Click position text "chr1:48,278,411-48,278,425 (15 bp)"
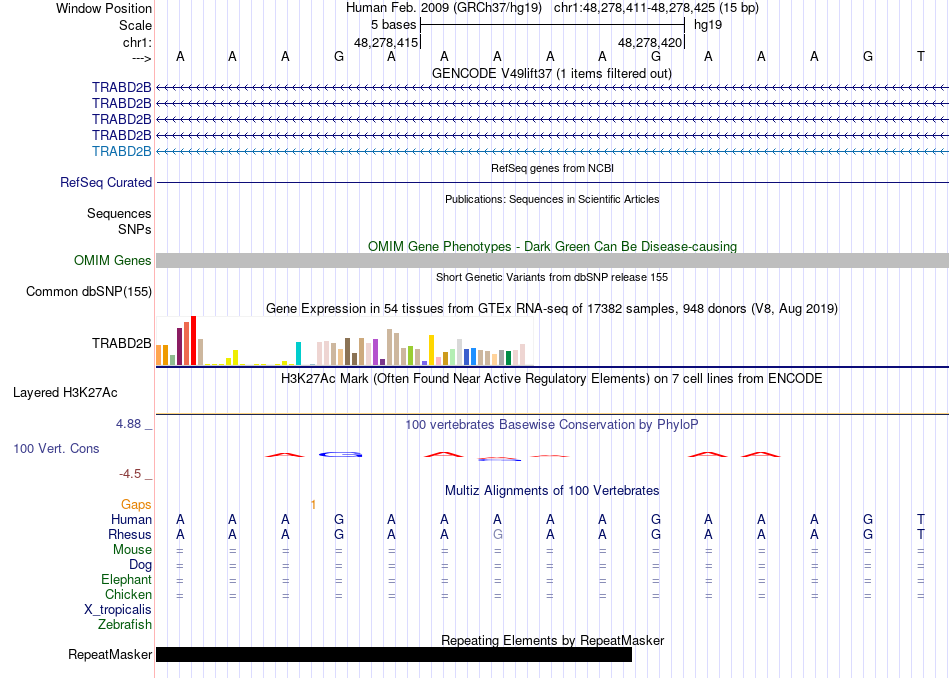Image resolution: width=950 pixels, height=678 pixels. point(656,8)
